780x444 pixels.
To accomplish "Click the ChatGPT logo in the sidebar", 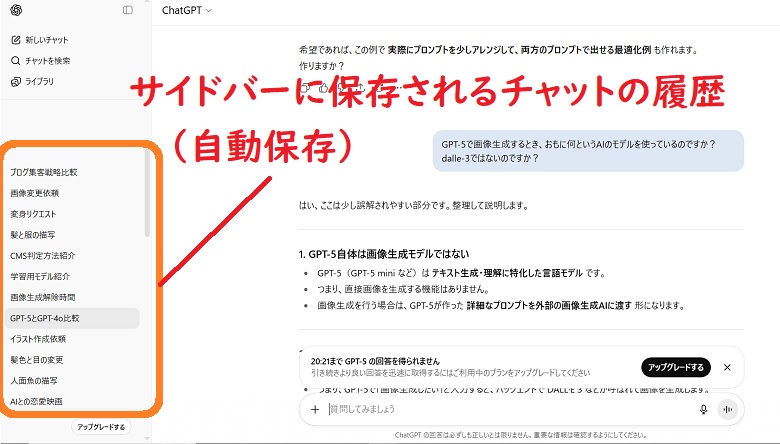I will click(x=17, y=10).
